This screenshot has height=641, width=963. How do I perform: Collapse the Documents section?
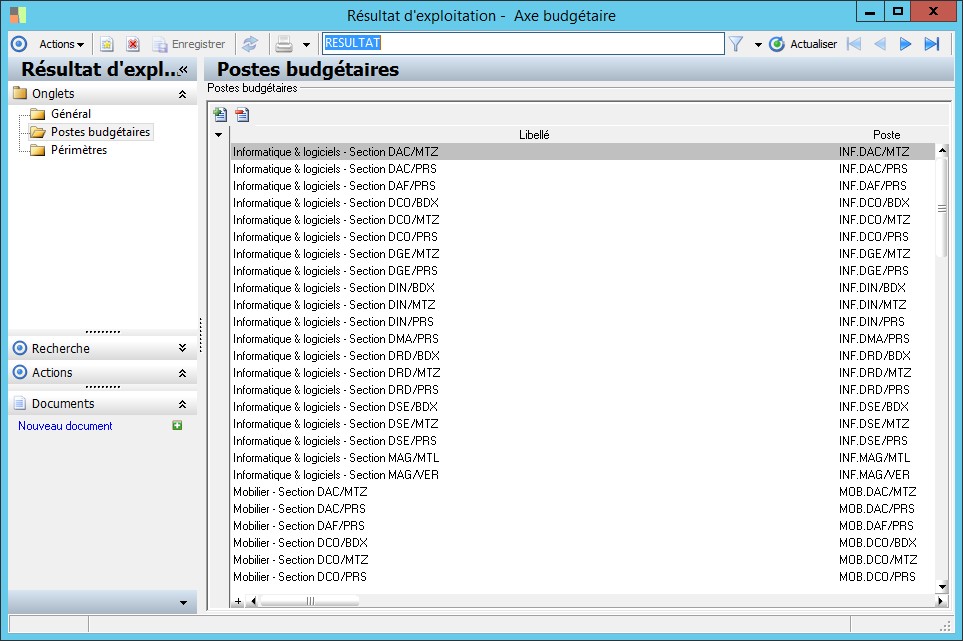pos(182,404)
